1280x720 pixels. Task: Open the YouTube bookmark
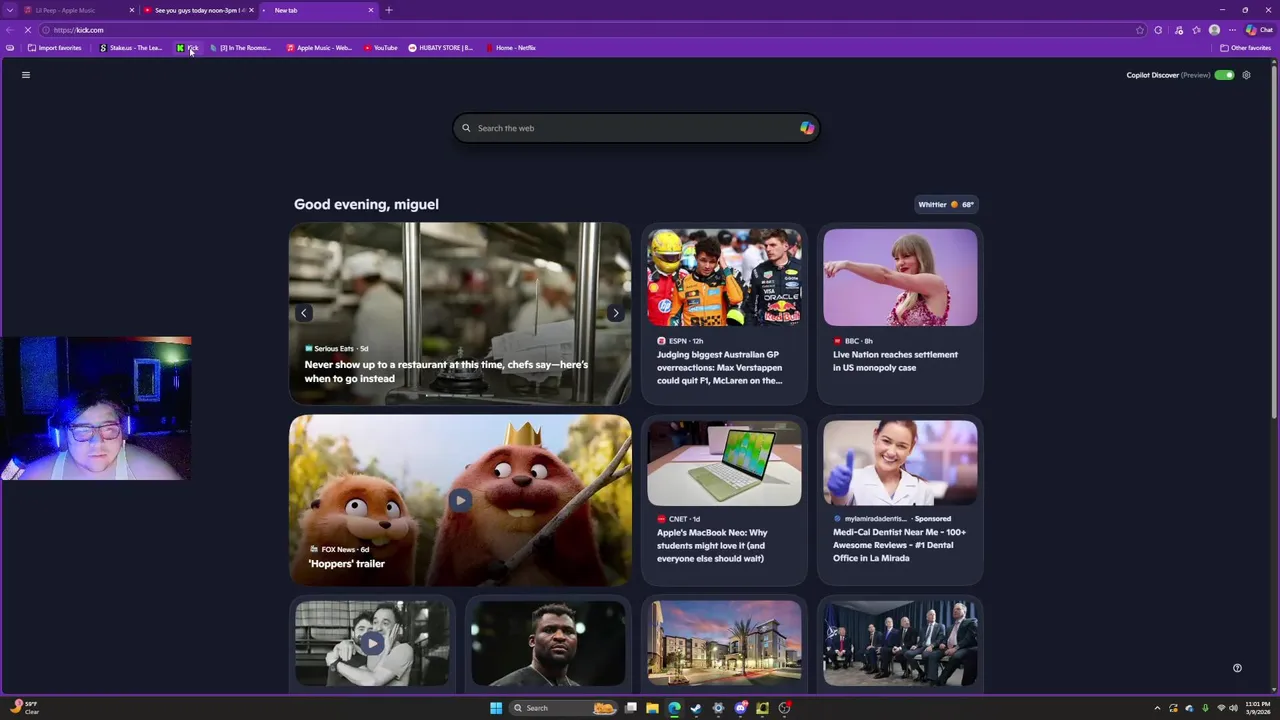tap(380, 48)
